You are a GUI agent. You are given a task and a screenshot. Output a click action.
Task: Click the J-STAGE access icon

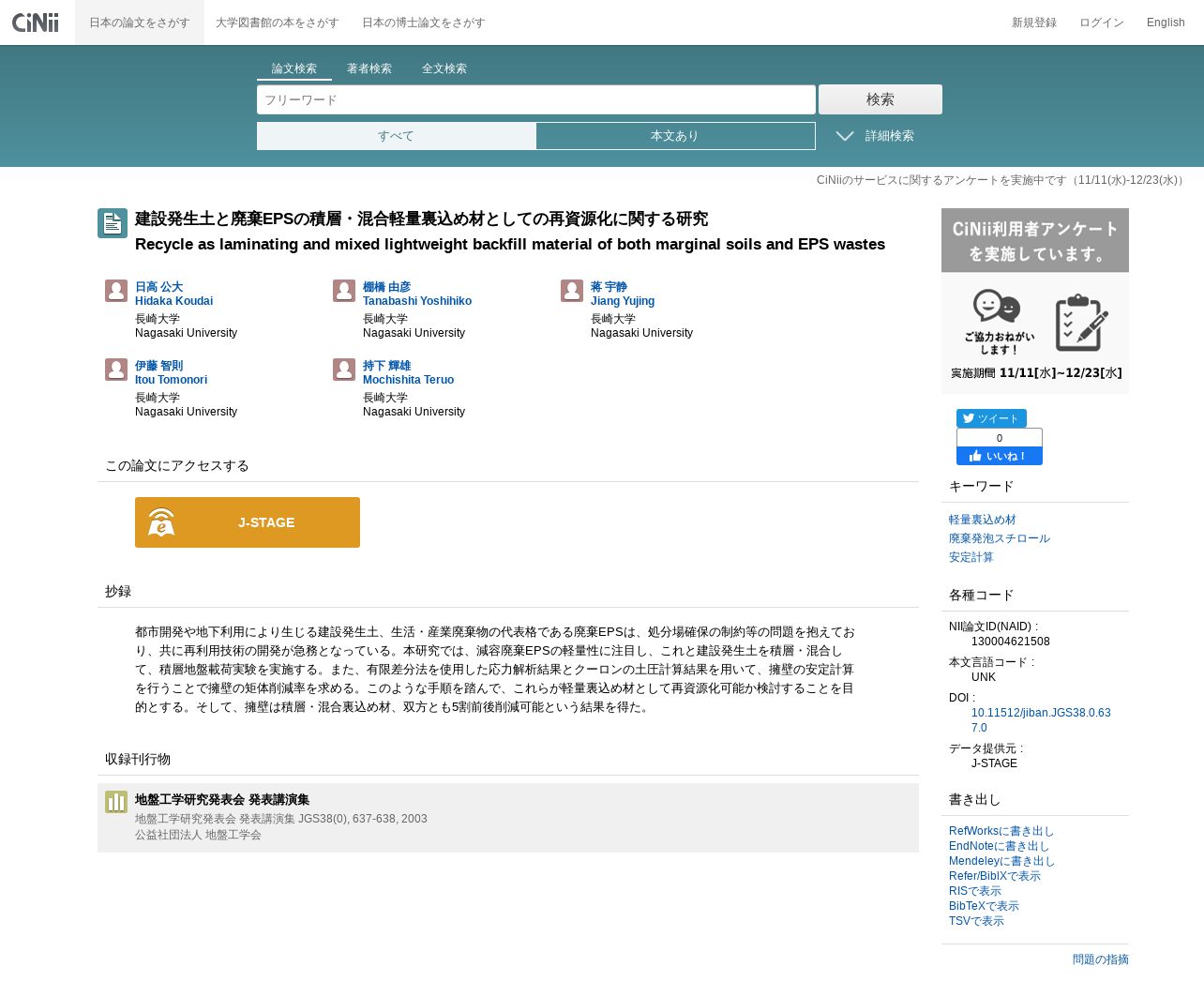[x=161, y=522]
